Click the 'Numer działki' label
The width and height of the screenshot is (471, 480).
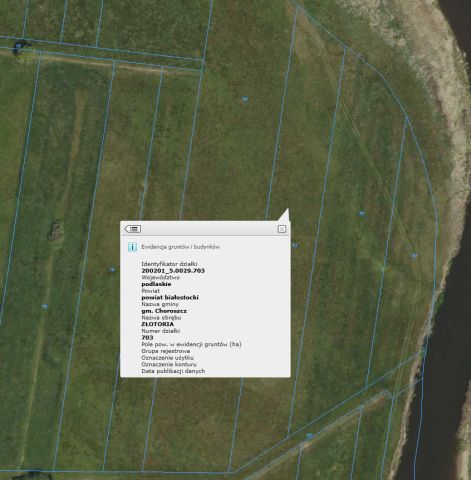161,331
